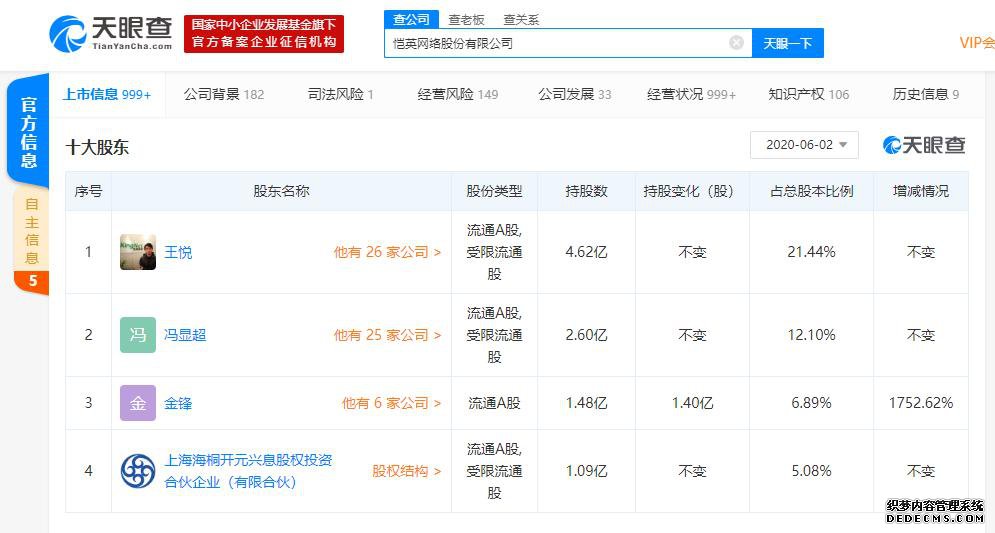The height and width of the screenshot is (533, 995).
Task: Open shareholder 王悦 profile link
Action: pyautogui.click(x=178, y=253)
